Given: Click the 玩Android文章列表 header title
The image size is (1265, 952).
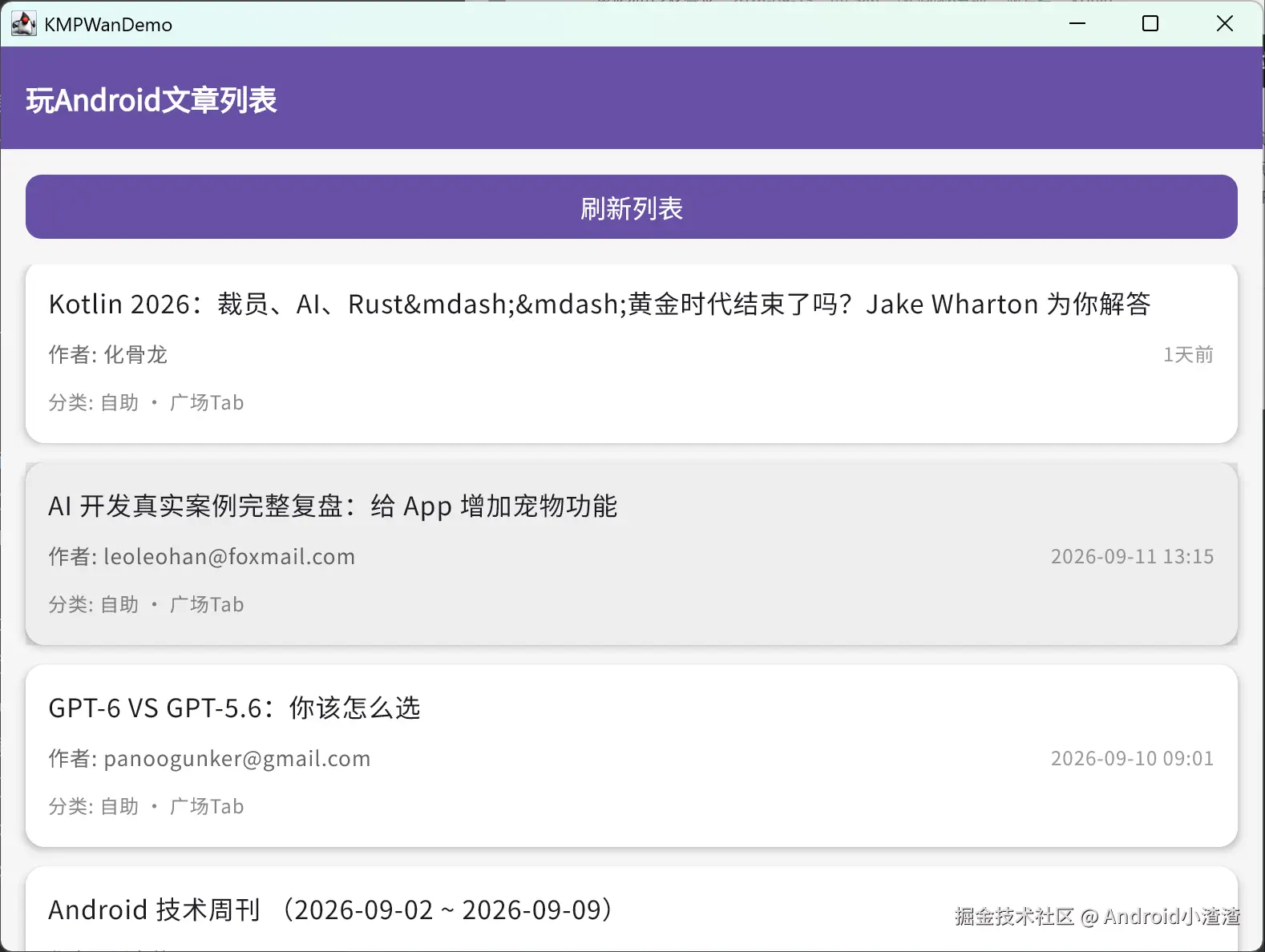Looking at the screenshot, I should [152, 100].
